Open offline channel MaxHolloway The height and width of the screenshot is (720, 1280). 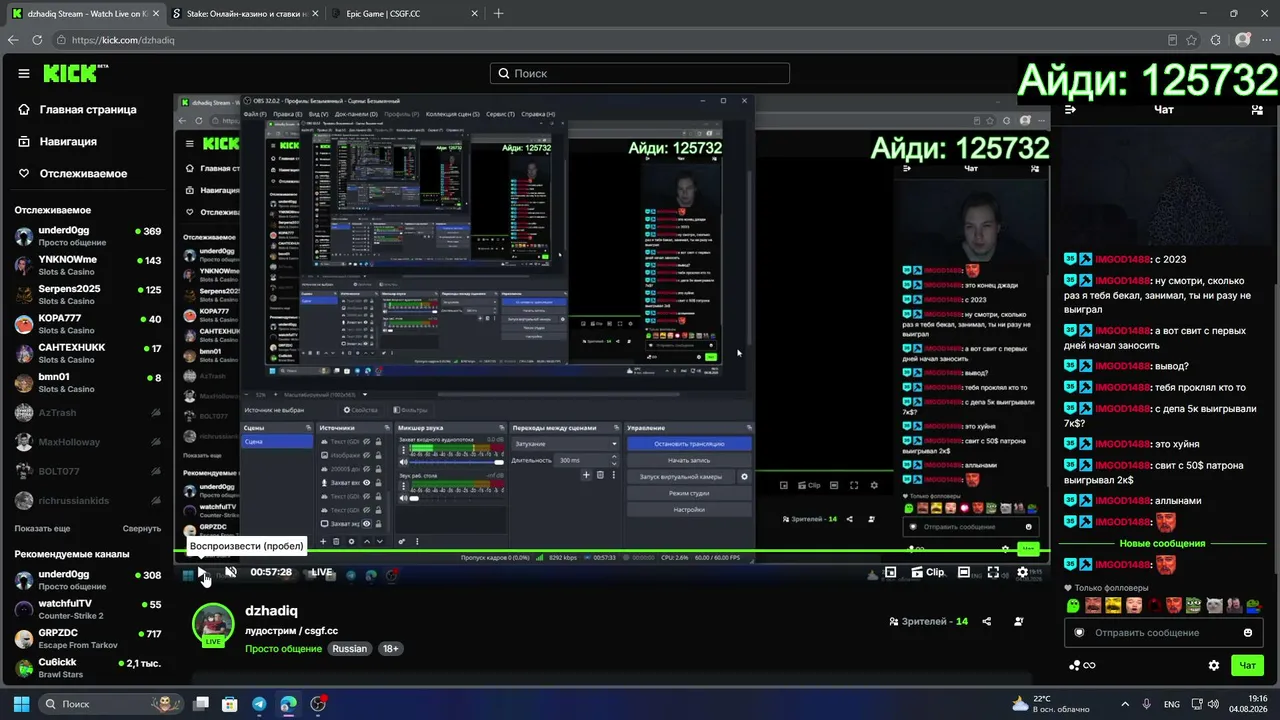[87, 441]
